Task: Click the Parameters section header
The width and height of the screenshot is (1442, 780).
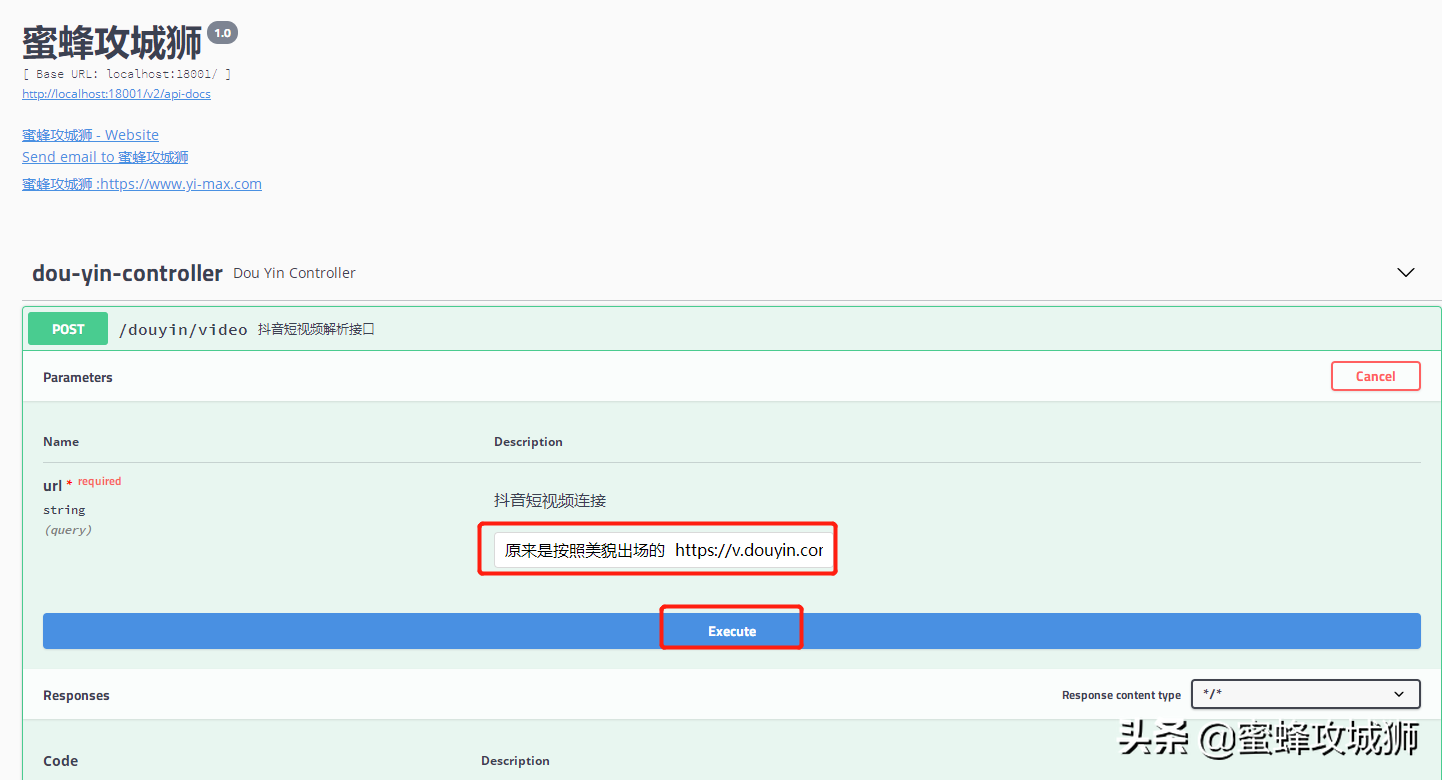Action: [x=78, y=377]
